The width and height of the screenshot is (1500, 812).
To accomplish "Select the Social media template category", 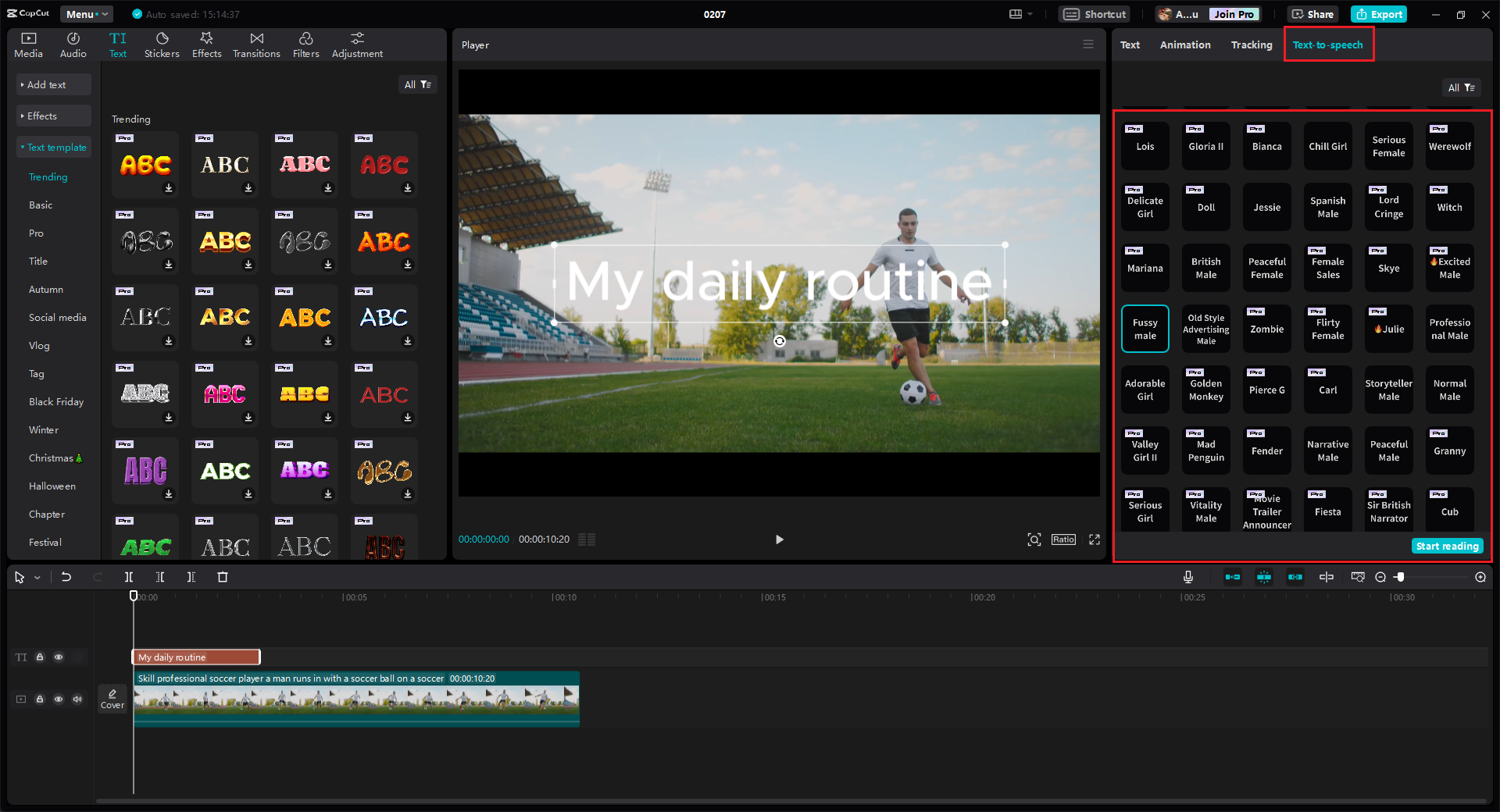I will coord(58,317).
